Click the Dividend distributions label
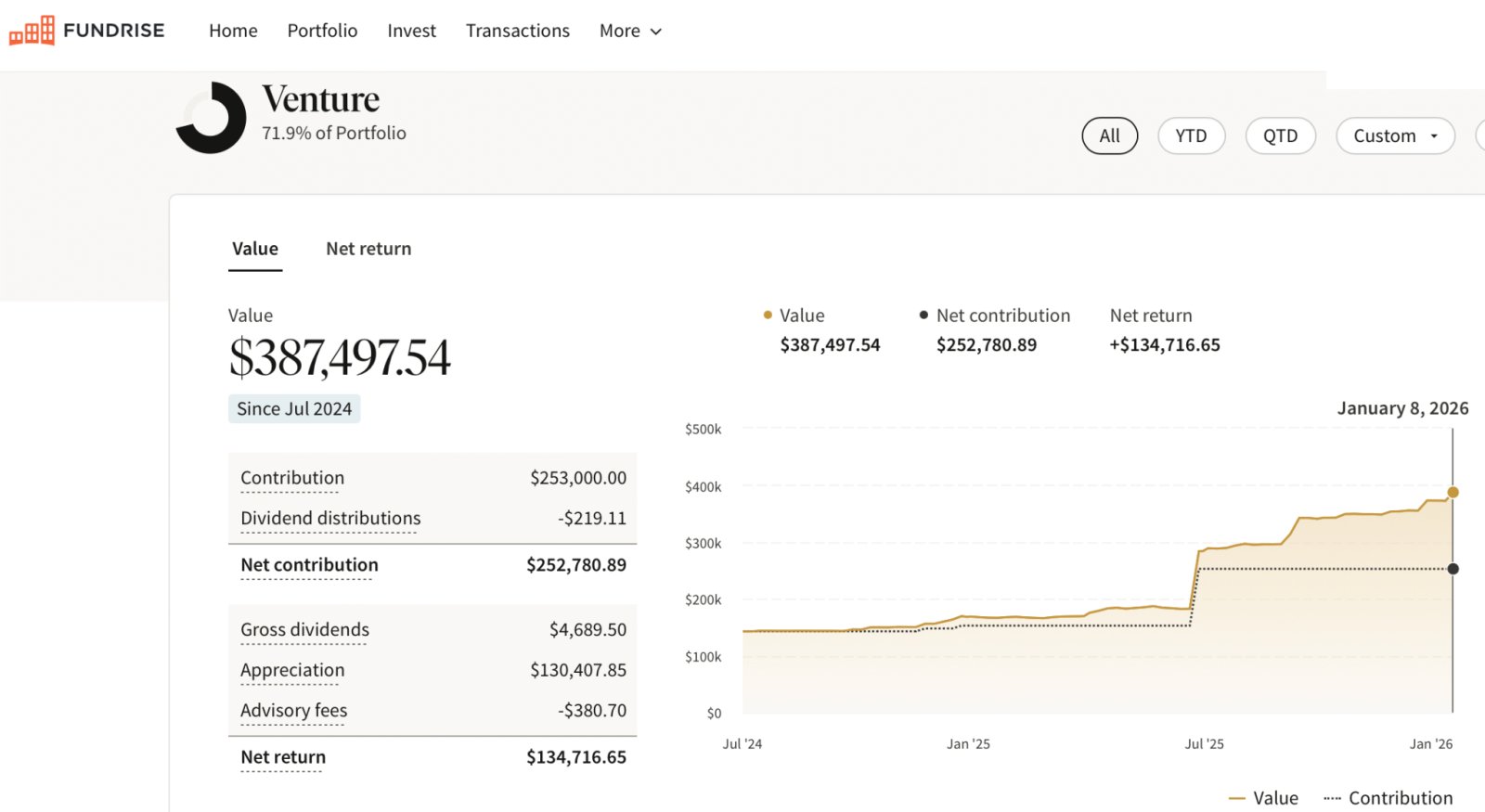This screenshot has width=1485, height=812. (x=330, y=519)
